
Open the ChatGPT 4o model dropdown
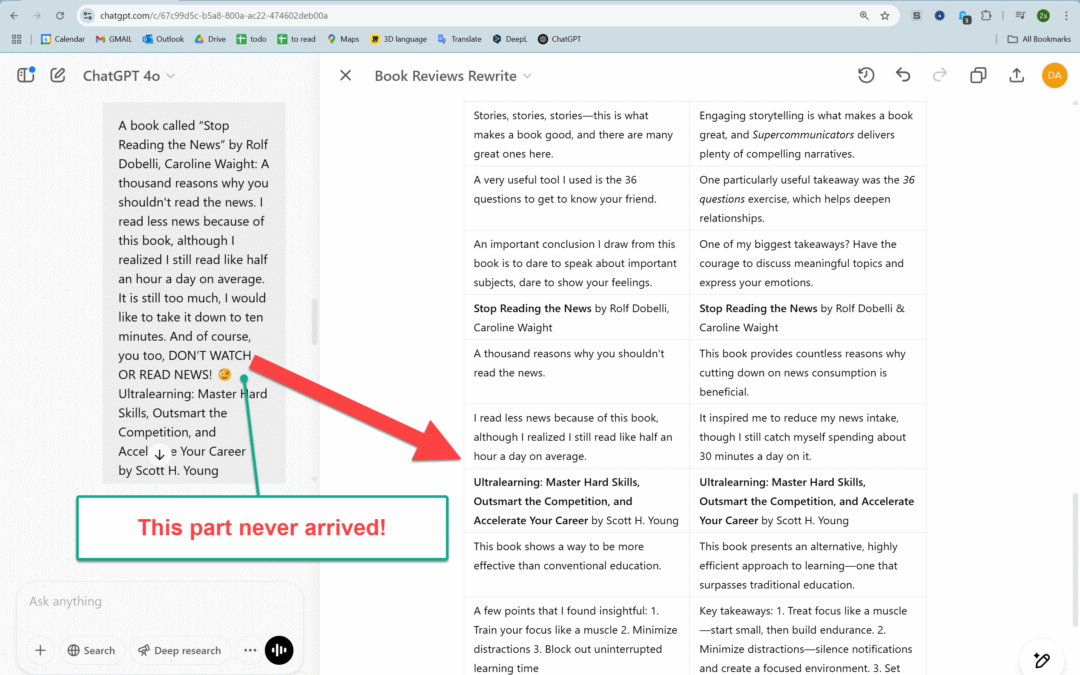click(128, 76)
